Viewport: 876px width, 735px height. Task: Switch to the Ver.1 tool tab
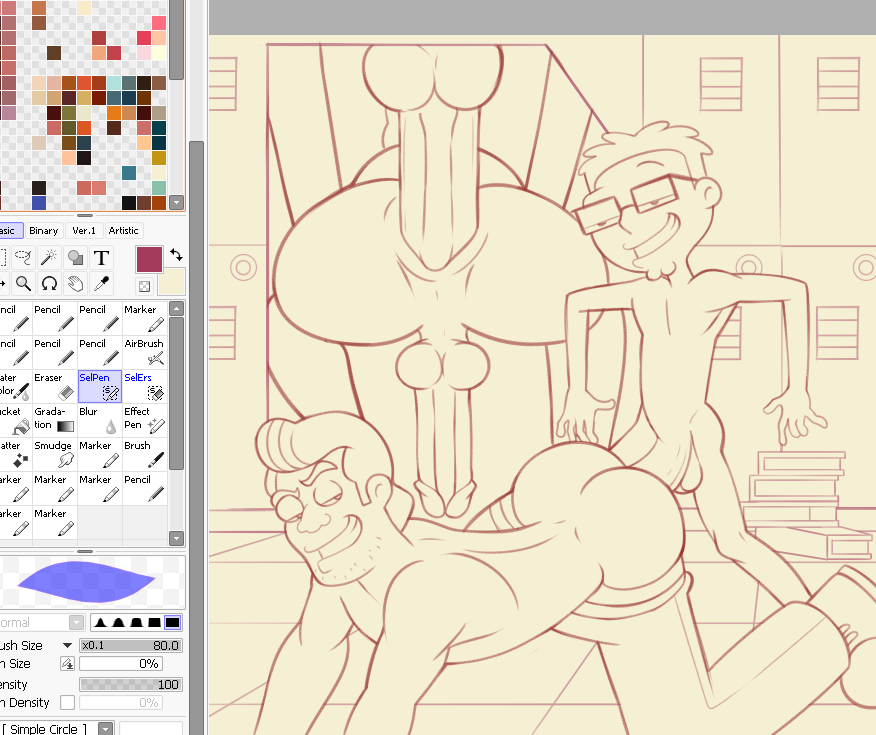tap(84, 230)
